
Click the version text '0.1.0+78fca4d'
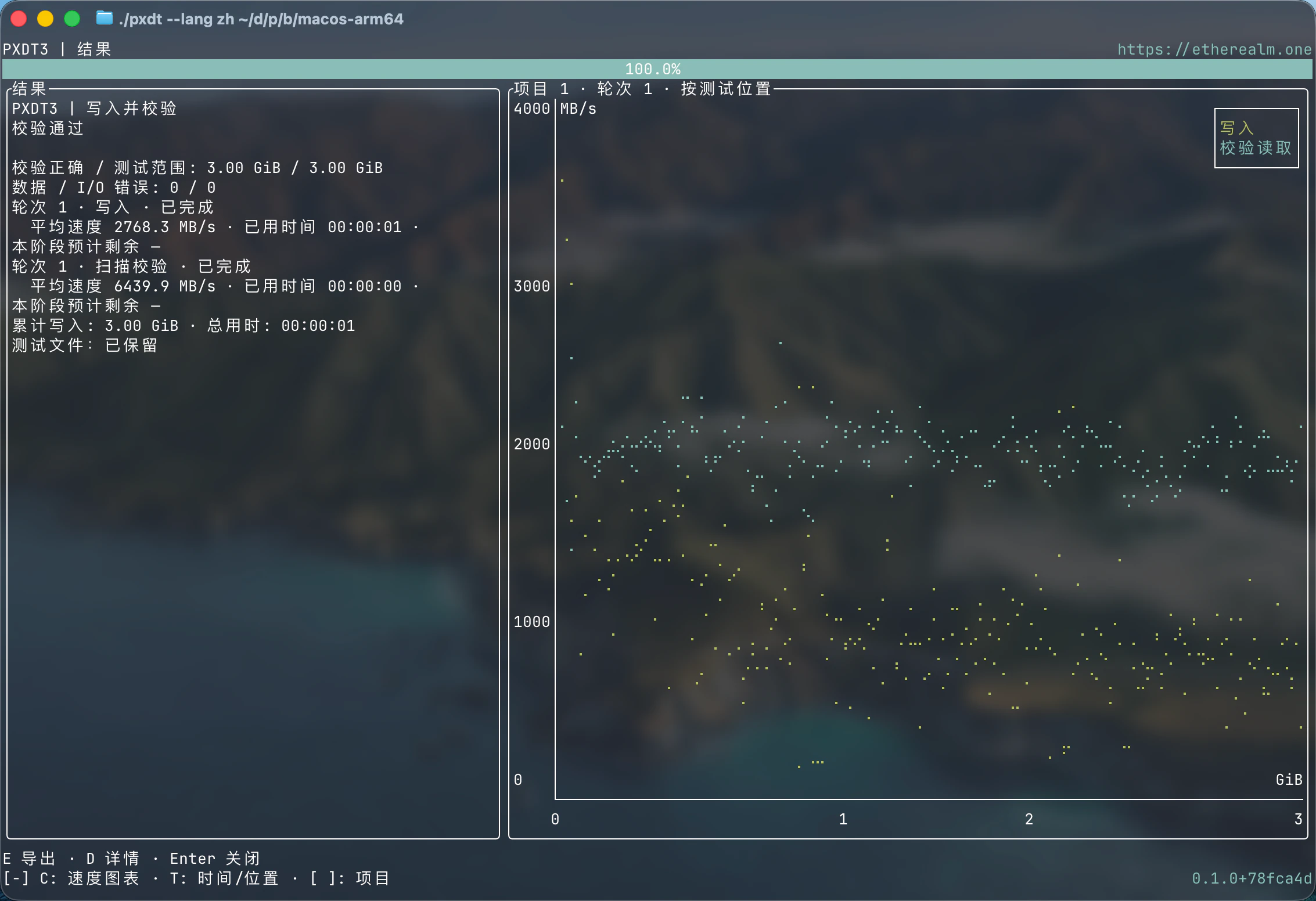pyautogui.click(x=1252, y=878)
